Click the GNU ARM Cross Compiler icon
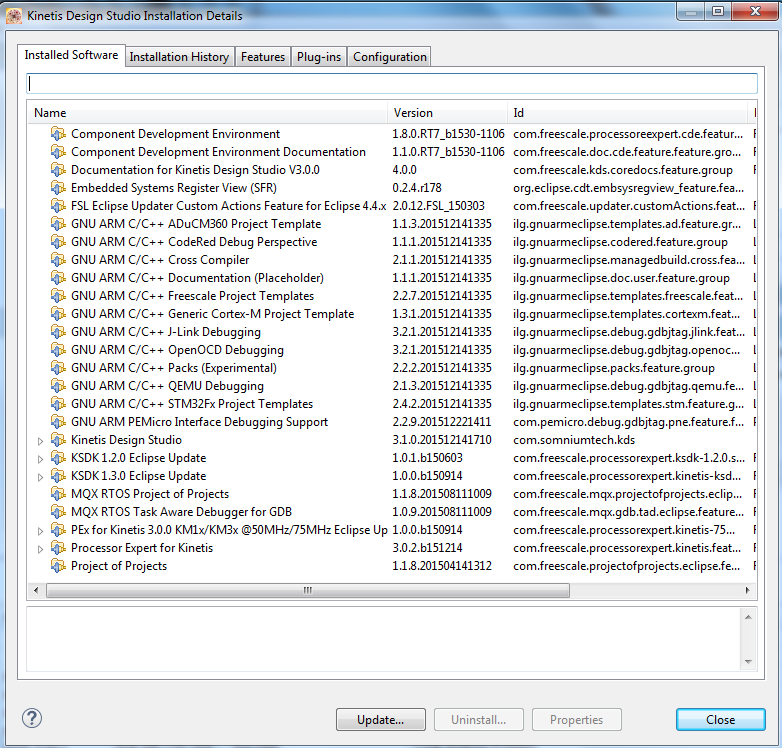This screenshot has height=748, width=782. pyautogui.click(x=58, y=259)
